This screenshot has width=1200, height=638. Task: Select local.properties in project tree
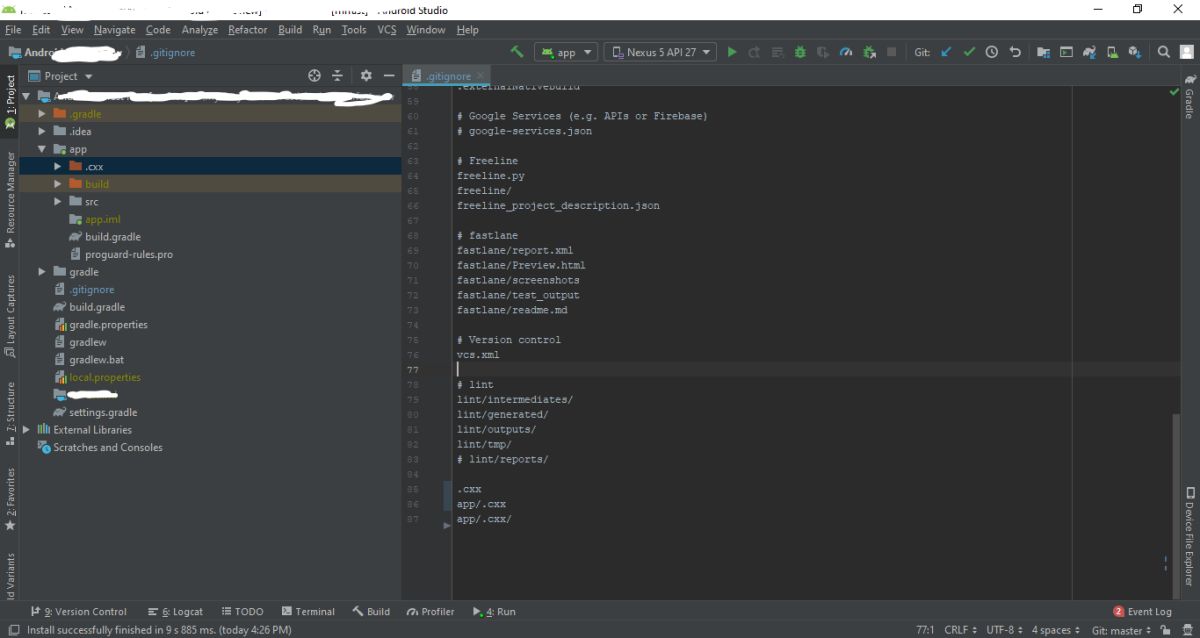105,377
